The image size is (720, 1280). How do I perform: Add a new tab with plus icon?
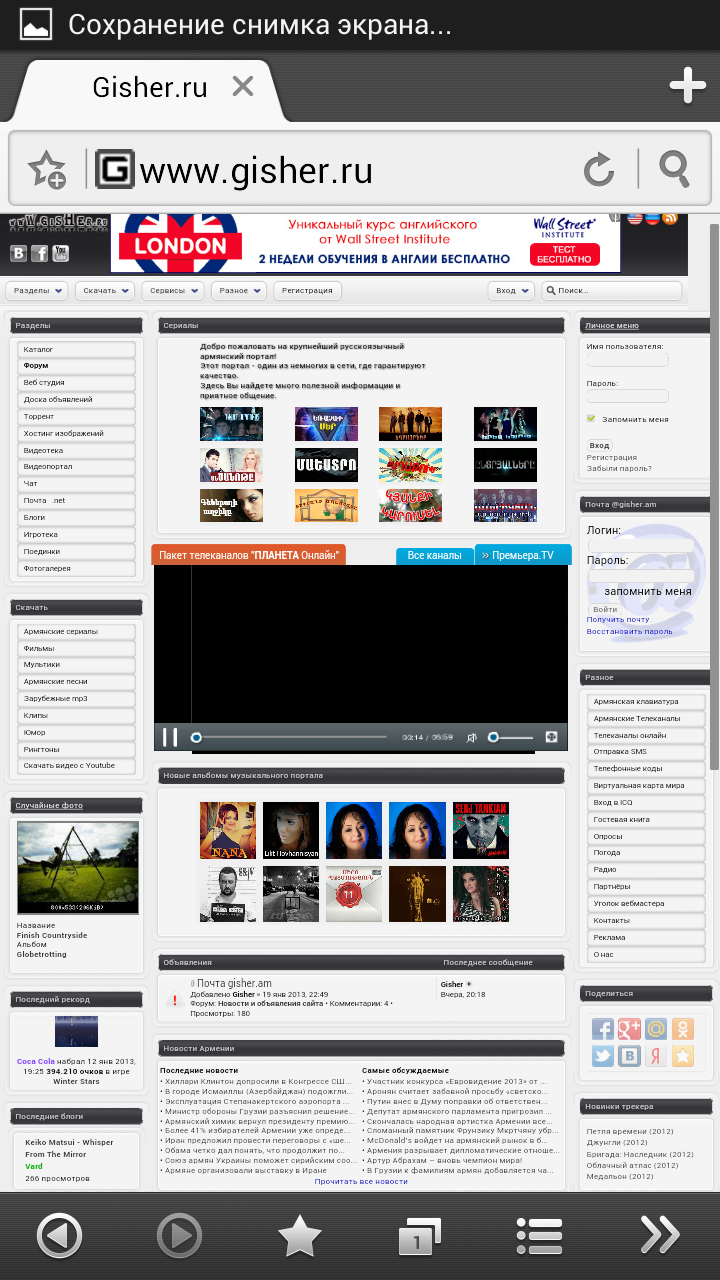[688, 86]
